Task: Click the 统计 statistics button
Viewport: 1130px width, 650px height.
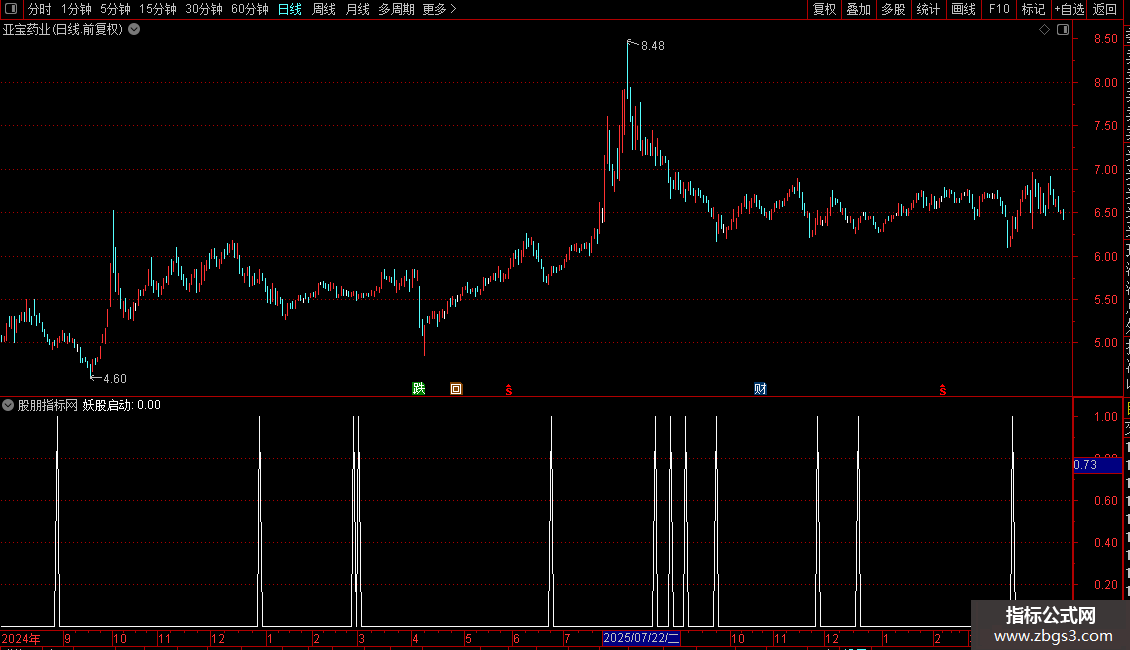Action: [927, 9]
